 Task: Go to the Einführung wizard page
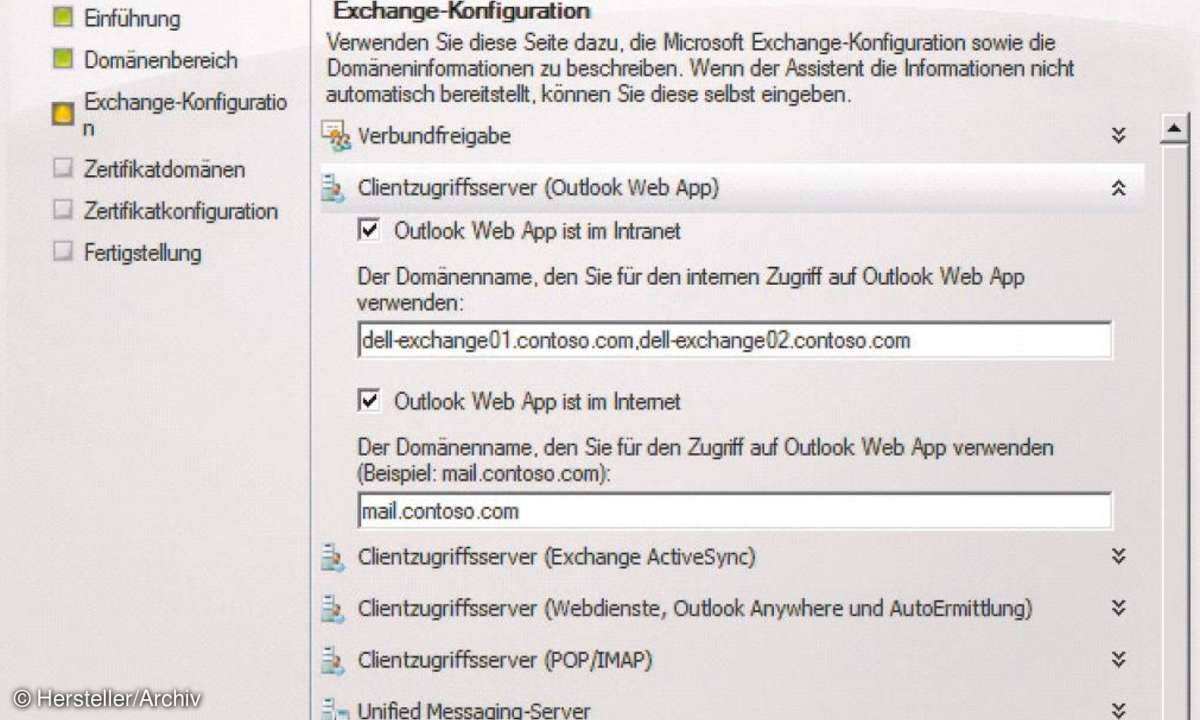[x=132, y=18]
